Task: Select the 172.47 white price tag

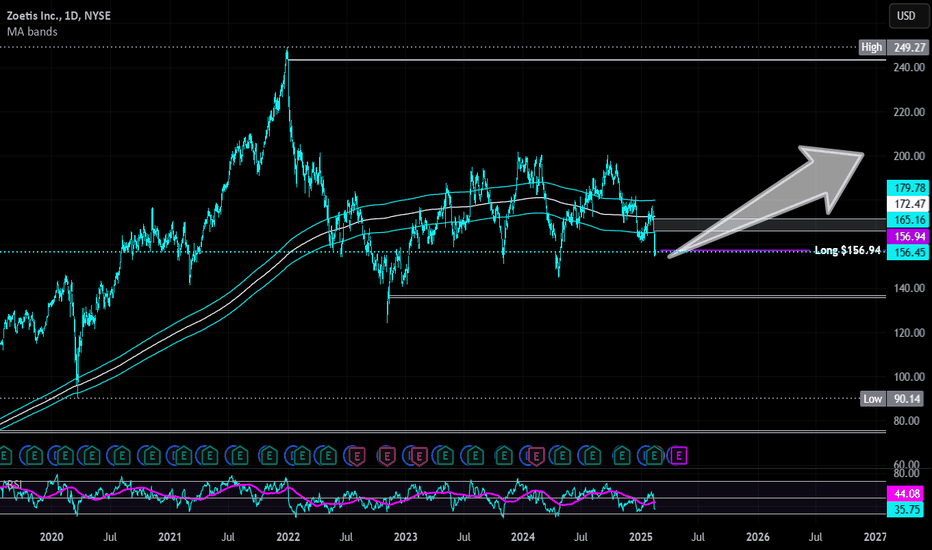Action: click(908, 204)
